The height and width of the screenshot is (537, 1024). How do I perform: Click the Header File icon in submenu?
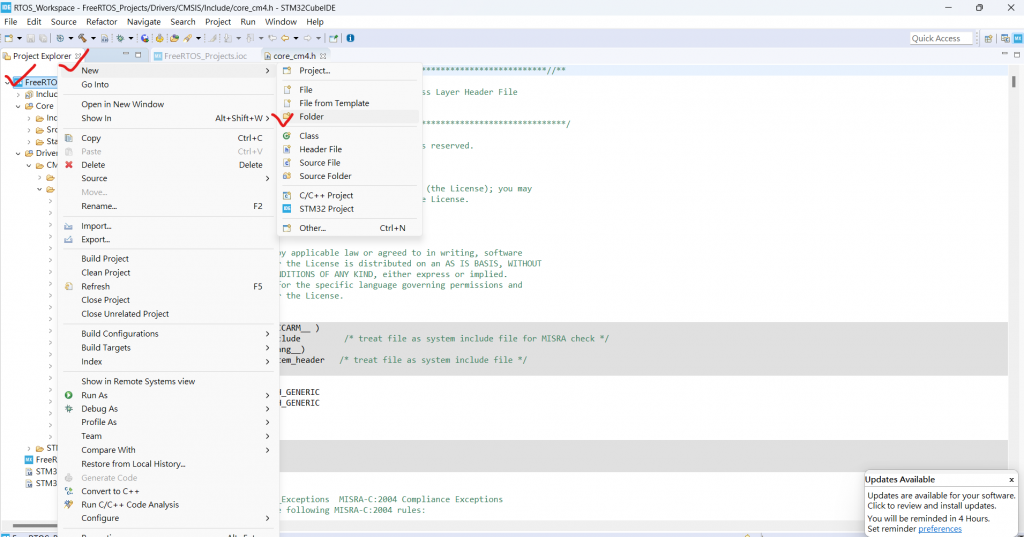[287, 150]
